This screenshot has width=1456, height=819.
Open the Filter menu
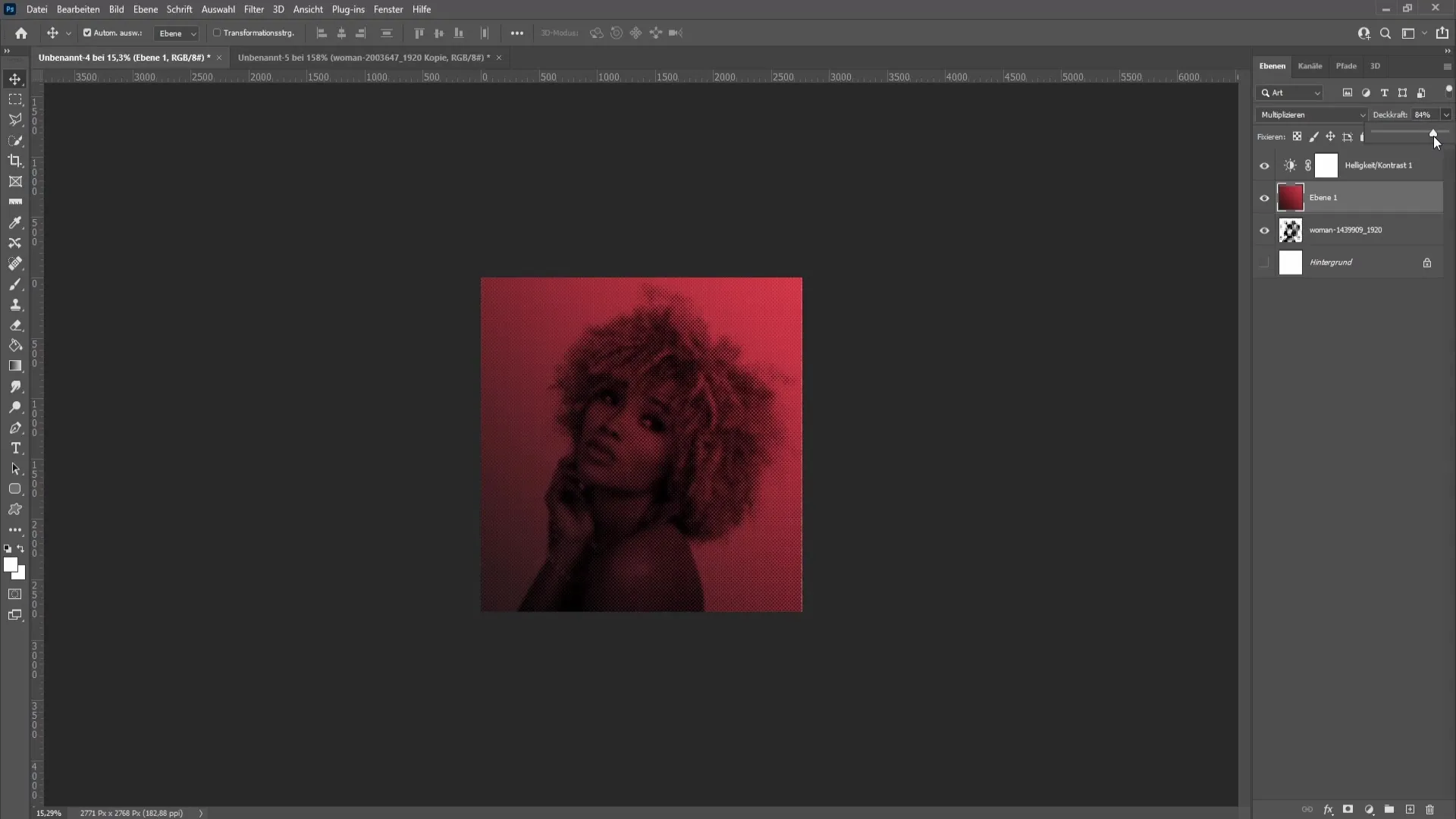pyautogui.click(x=253, y=9)
